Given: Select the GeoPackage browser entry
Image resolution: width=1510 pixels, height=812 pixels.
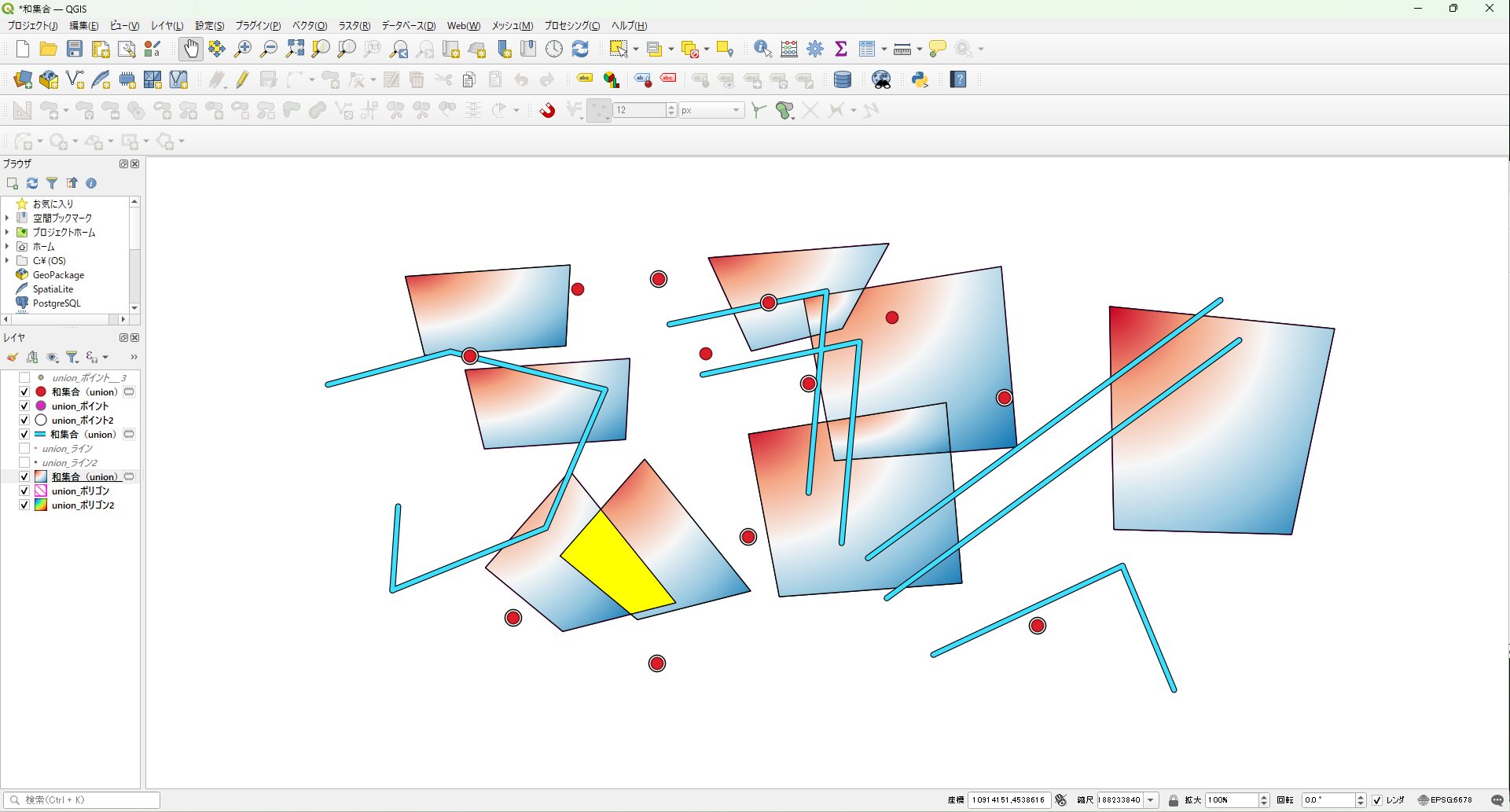Looking at the screenshot, I should click(58, 275).
